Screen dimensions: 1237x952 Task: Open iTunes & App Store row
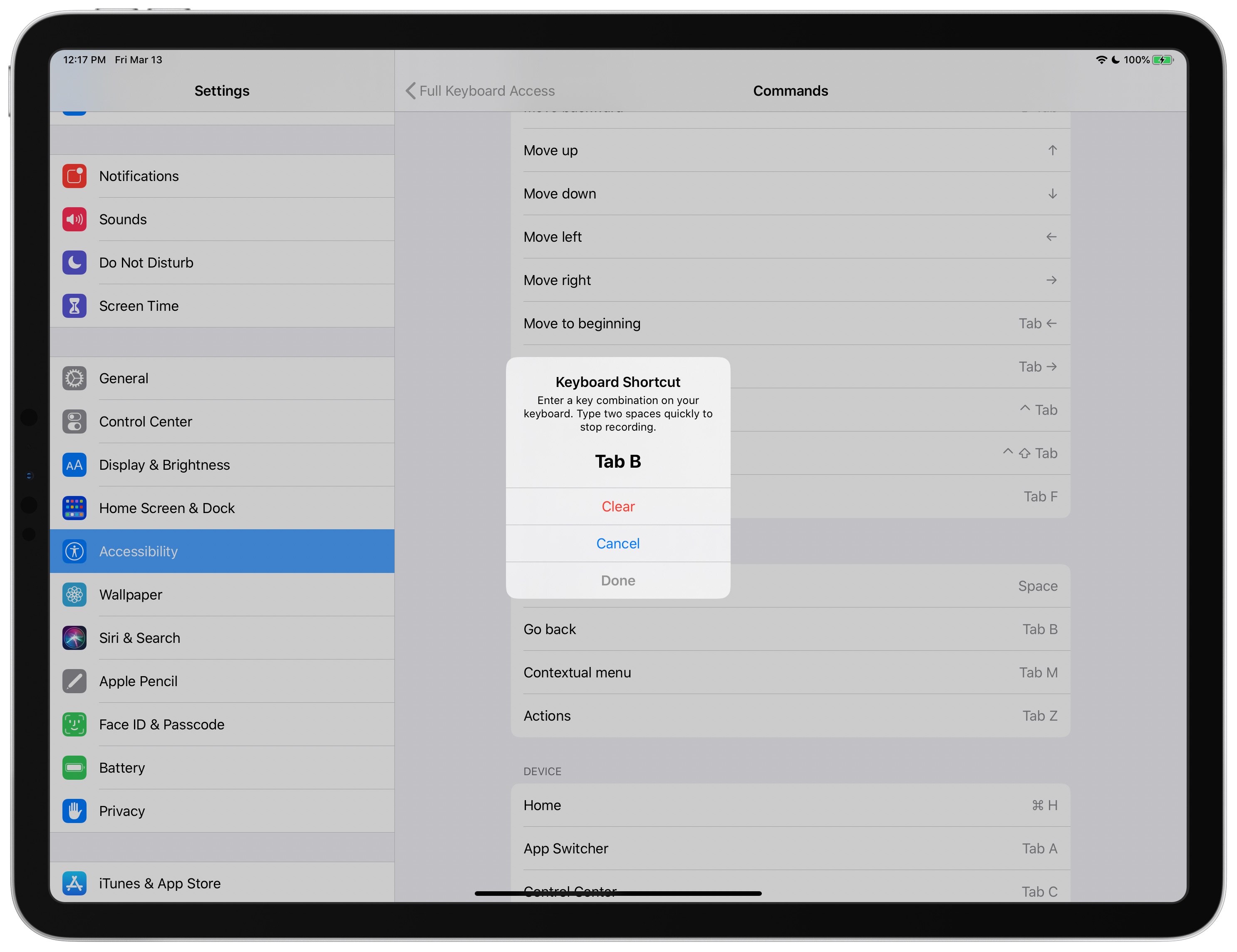pos(222,883)
